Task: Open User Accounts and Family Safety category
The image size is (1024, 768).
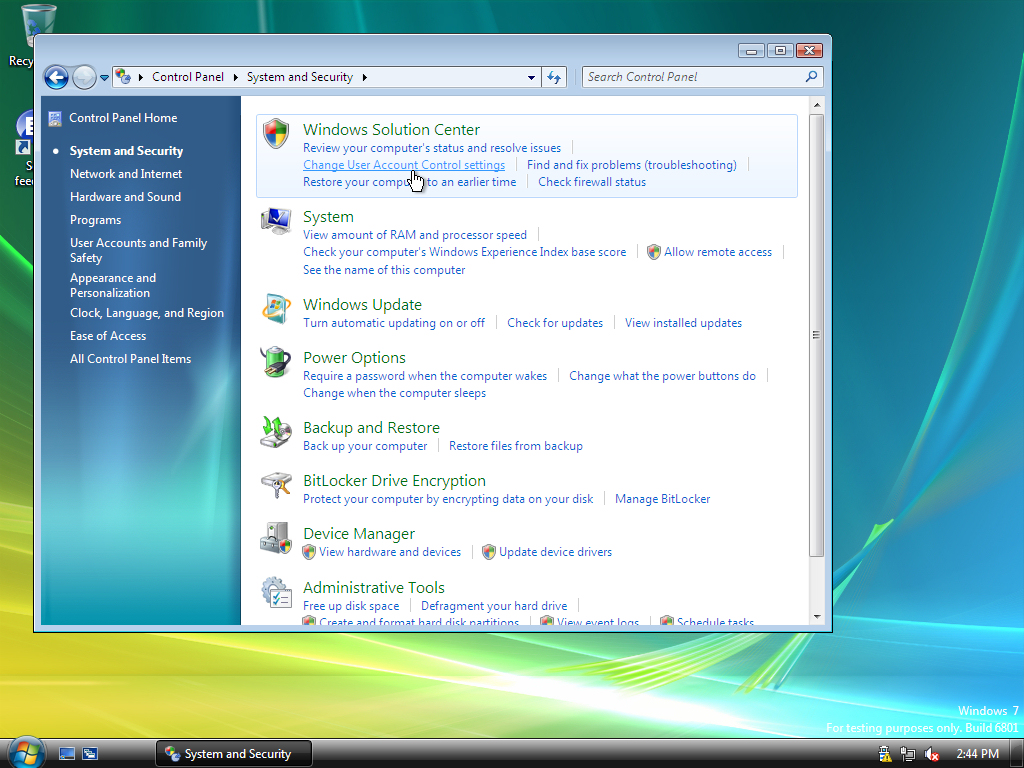Action: click(138, 250)
